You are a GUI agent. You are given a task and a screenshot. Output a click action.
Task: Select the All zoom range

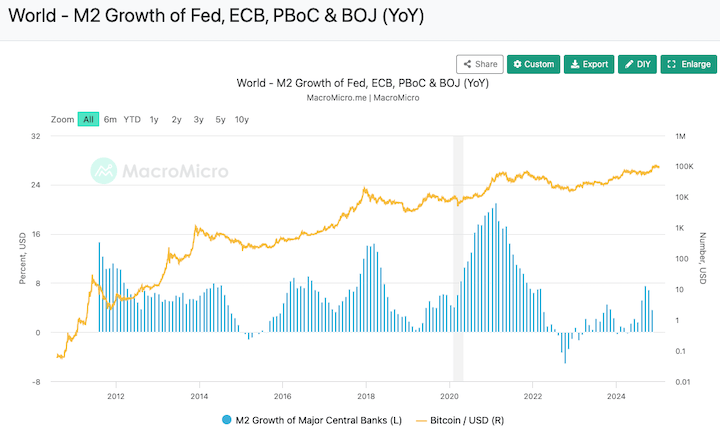pos(88,119)
